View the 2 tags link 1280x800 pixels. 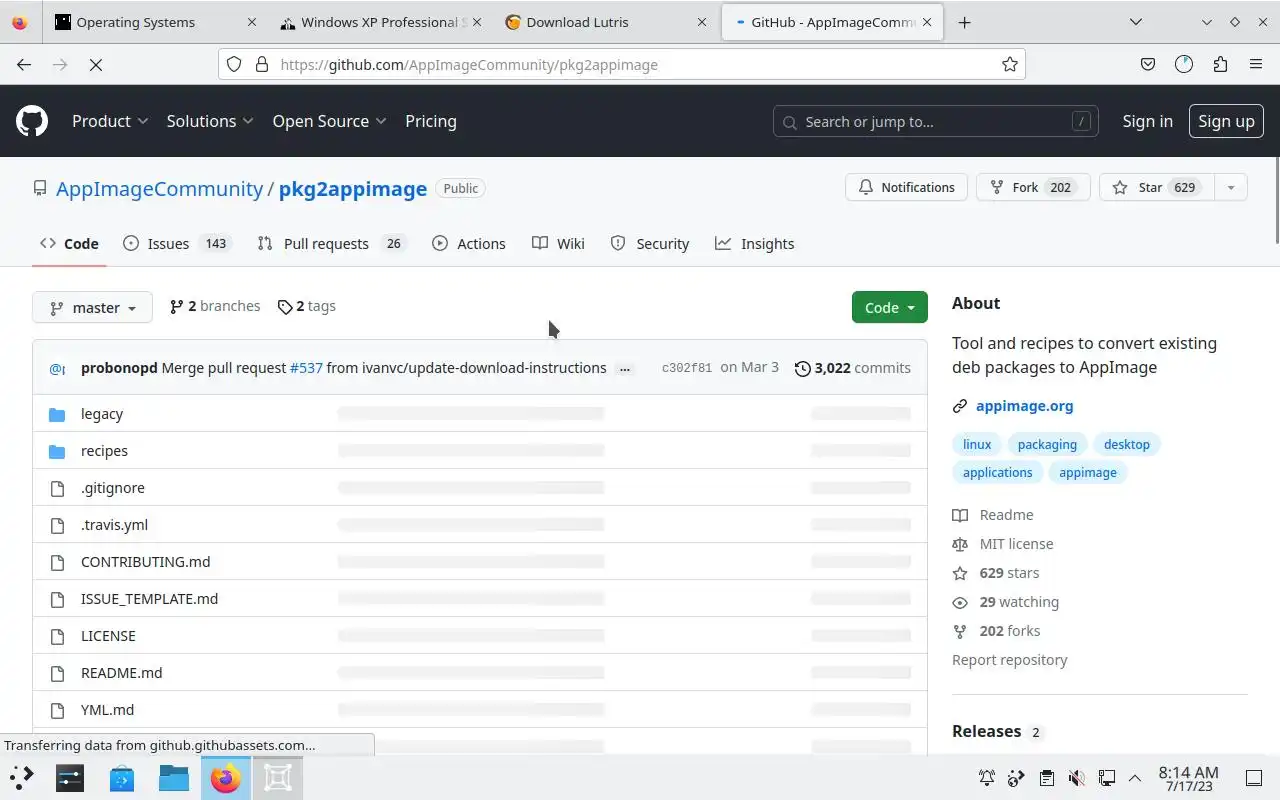point(307,306)
